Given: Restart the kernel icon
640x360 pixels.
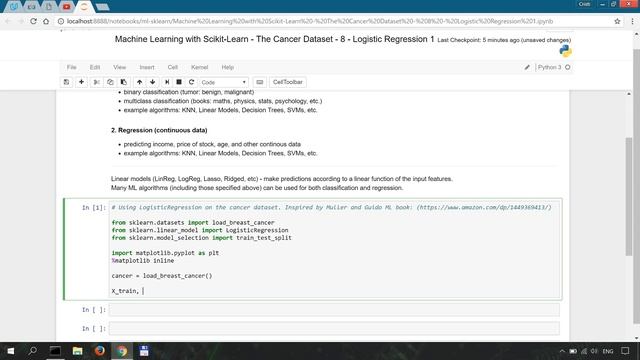Looking at the screenshot, I should coord(191,82).
